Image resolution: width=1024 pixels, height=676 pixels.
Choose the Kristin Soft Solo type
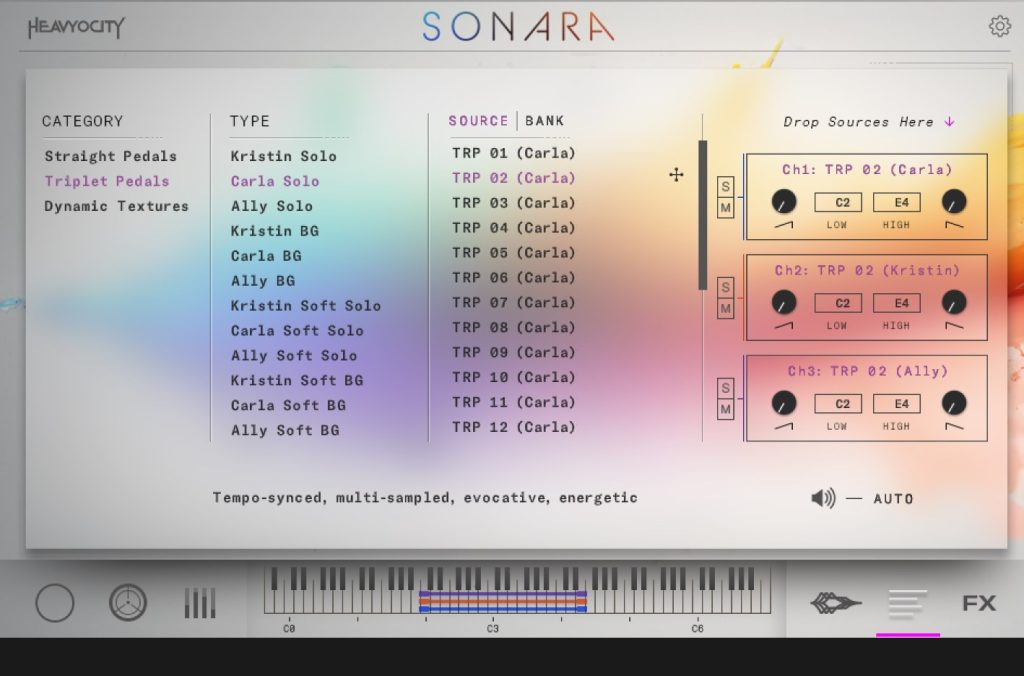pyautogui.click(x=305, y=306)
